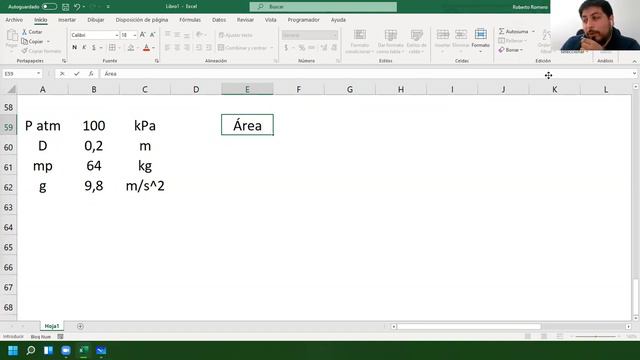Open the Customize Quick Access Toolbar dropdown
The height and width of the screenshot is (360, 640).
pos(108,7)
